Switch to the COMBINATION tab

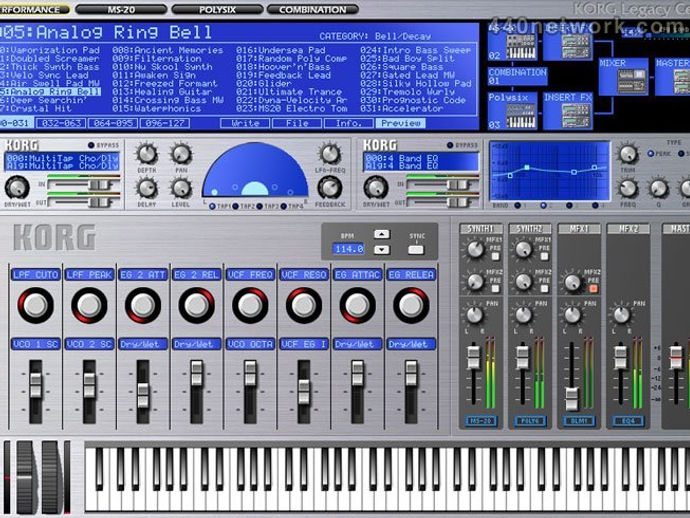(x=312, y=10)
